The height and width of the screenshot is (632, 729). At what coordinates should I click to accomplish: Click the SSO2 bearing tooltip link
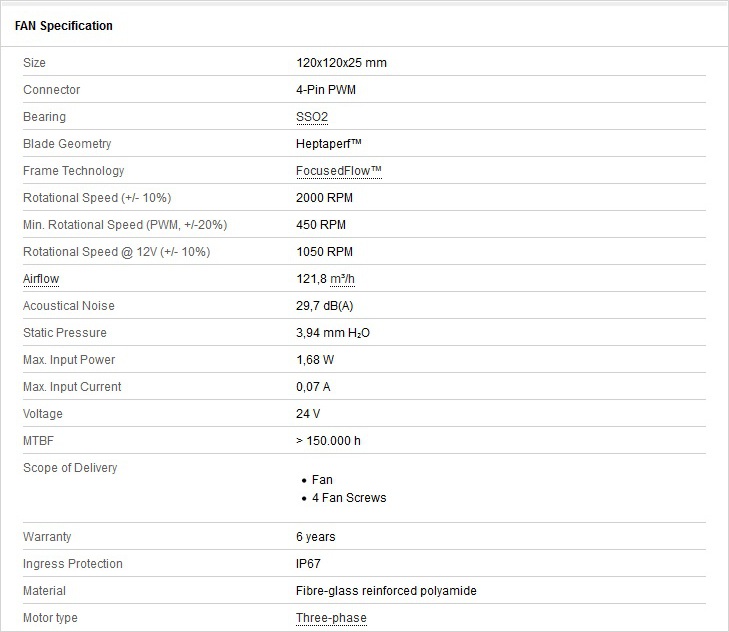point(312,117)
